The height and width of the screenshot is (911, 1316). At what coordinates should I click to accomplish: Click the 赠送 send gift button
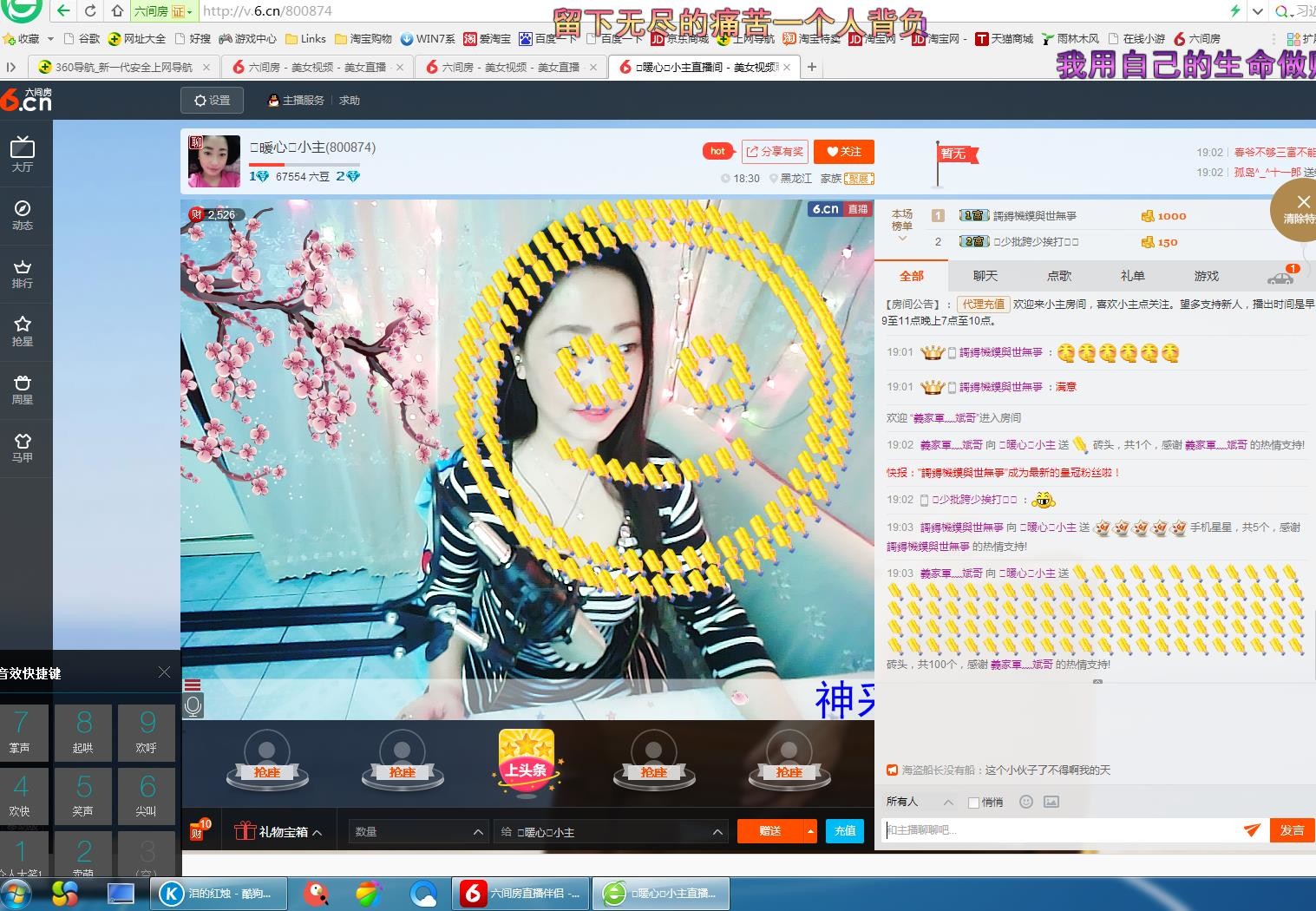point(770,831)
